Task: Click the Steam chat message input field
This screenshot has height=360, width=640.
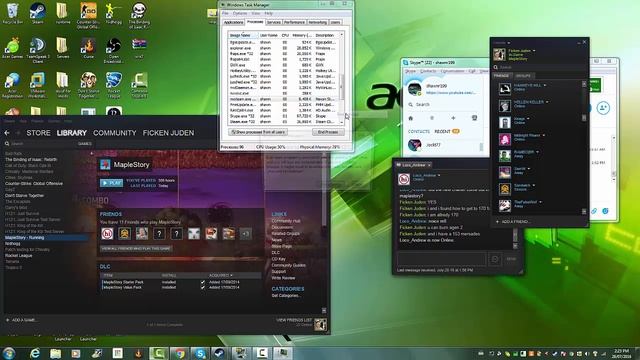Action: [x=442, y=259]
